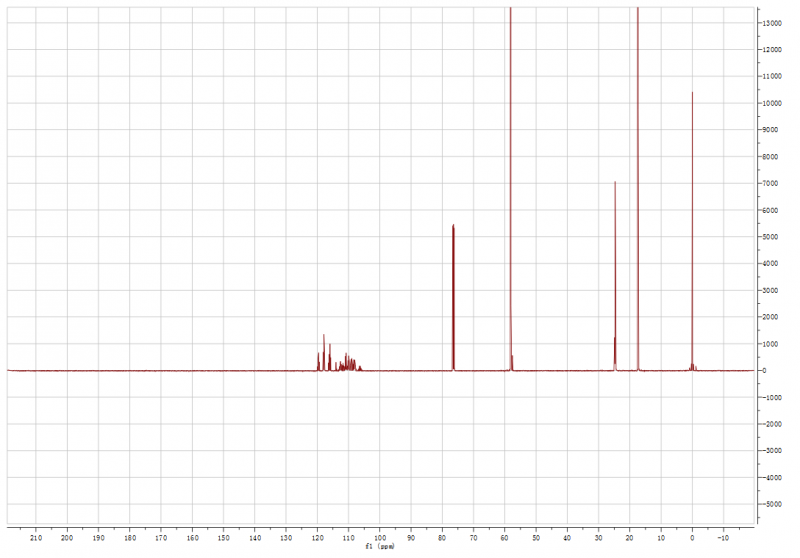Select the negative 3000 intensity label
The height and width of the screenshot is (558, 800).
tap(771, 450)
